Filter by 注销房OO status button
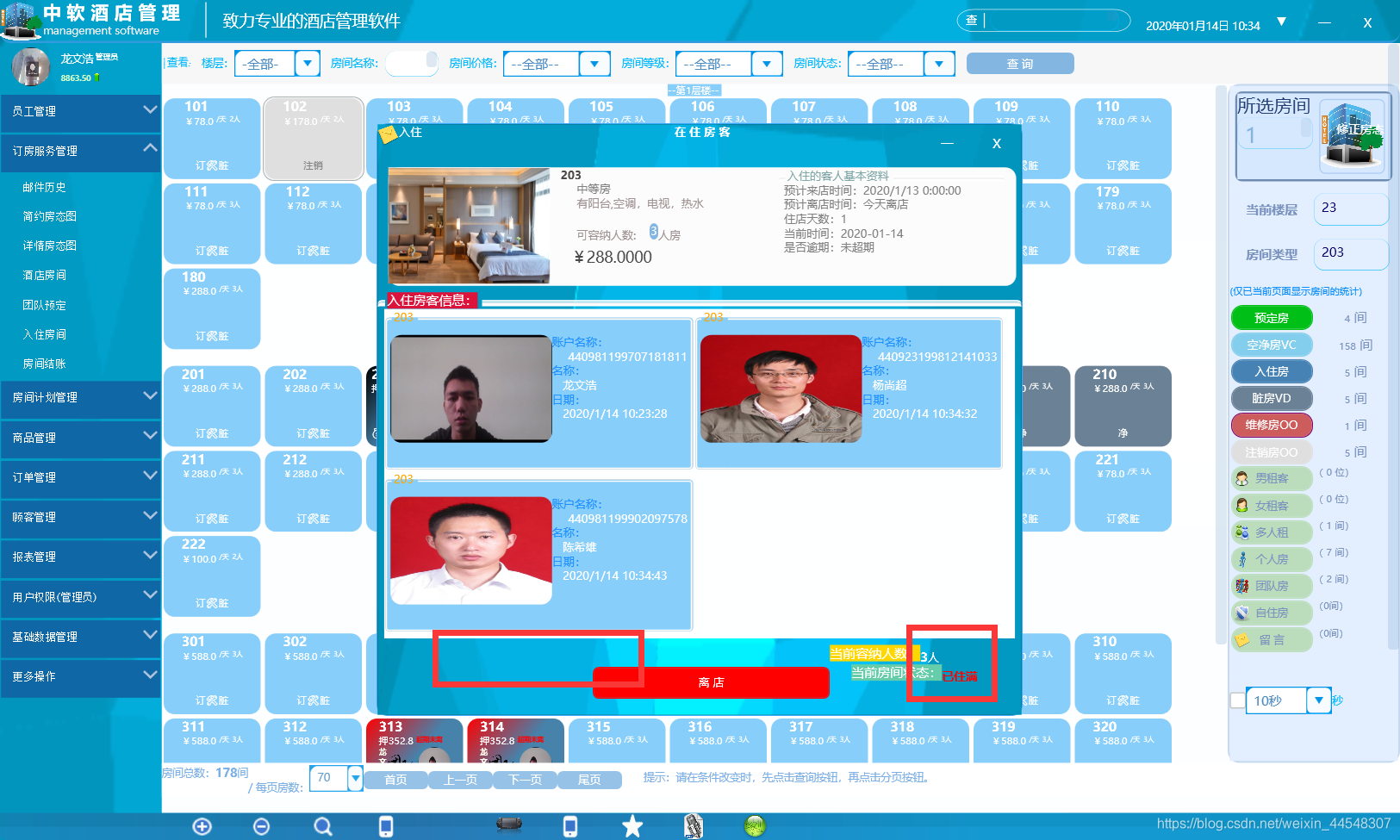Viewport: 1400px width, 840px height. tap(1272, 452)
